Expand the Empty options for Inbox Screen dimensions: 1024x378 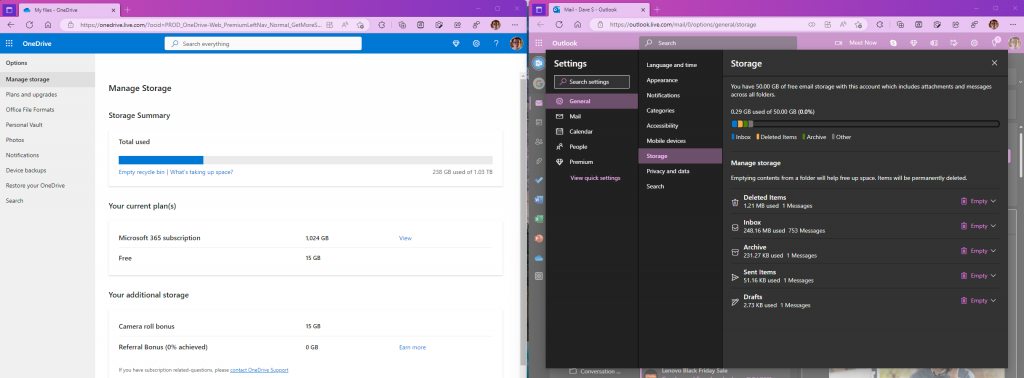point(993,226)
